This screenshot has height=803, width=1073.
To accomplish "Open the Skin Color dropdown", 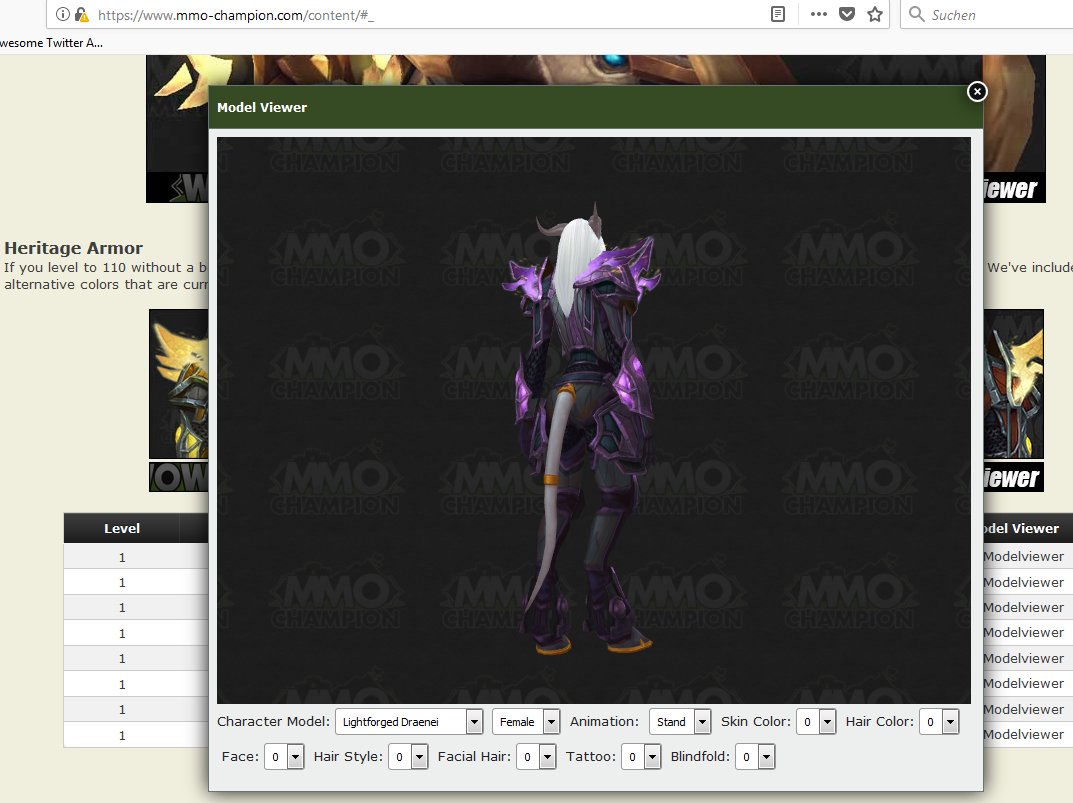I will pyautogui.click(x=816, y=722).
